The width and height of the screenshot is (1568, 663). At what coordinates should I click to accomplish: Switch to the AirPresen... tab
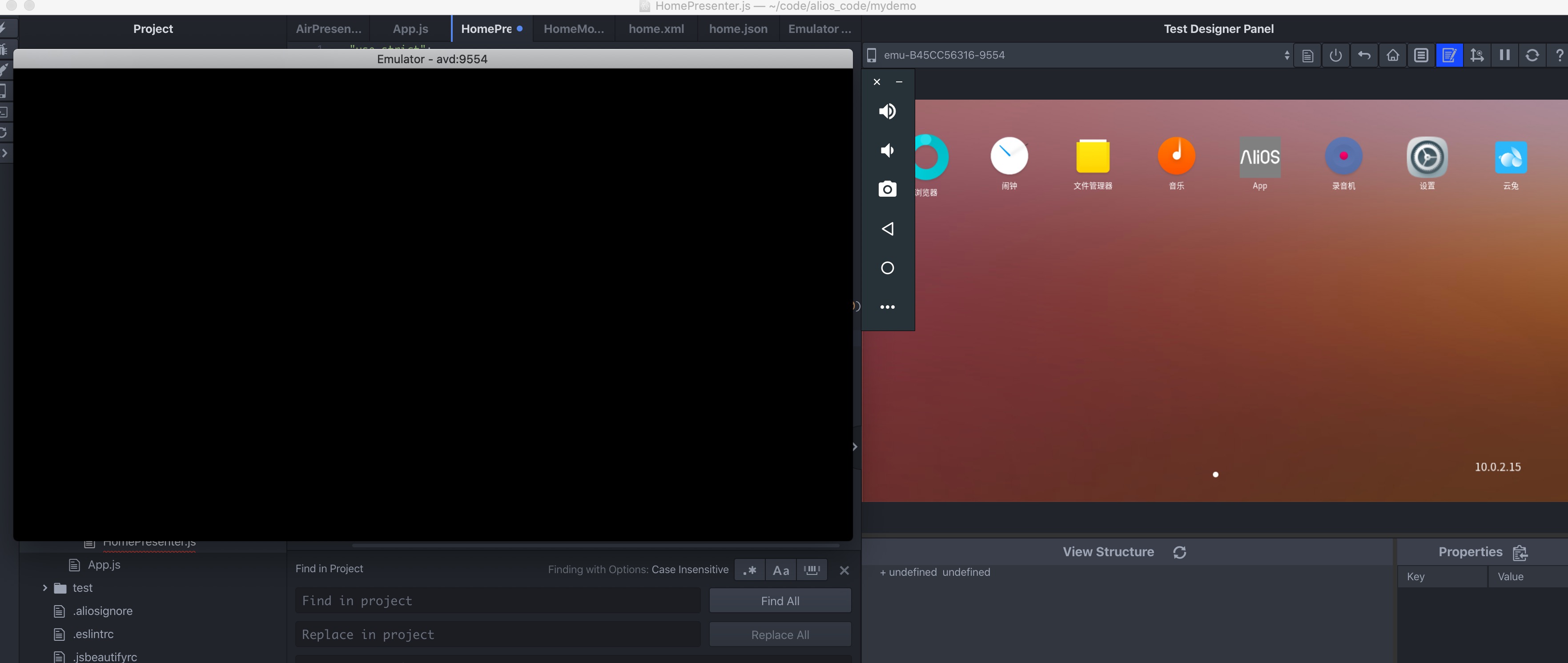pyautogui.click(x=329, y=29)
